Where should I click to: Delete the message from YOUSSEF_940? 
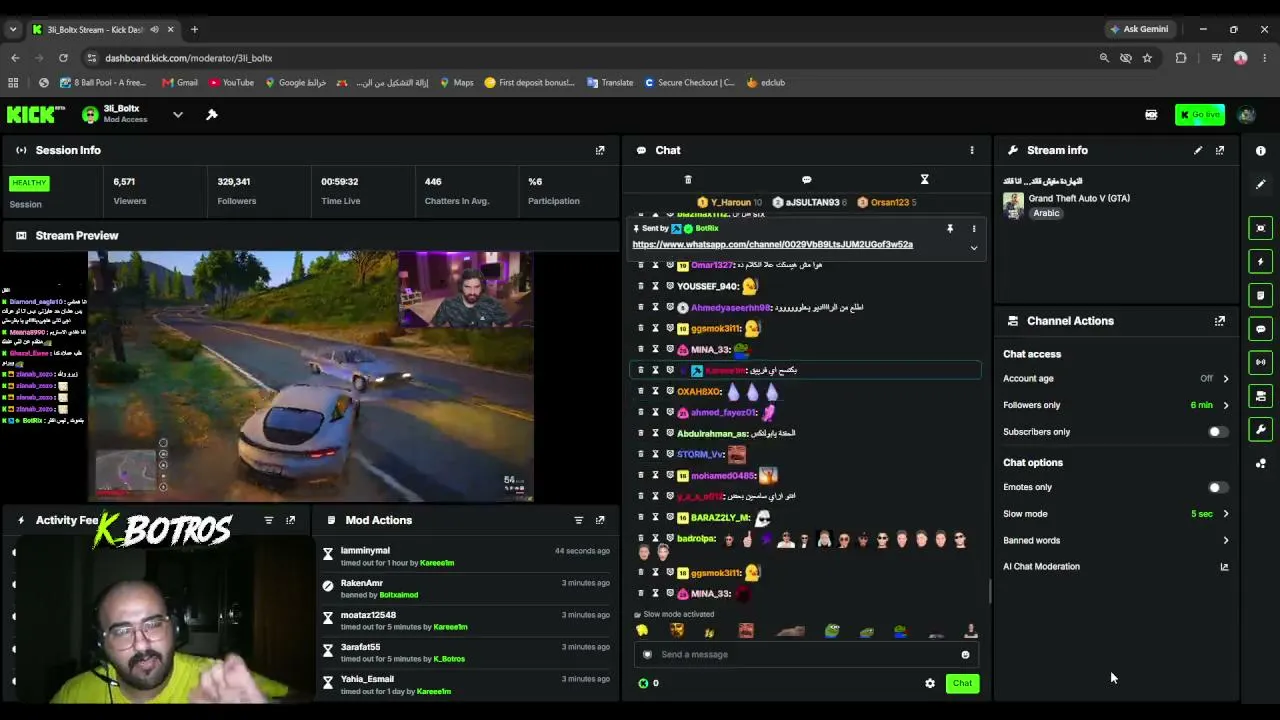tap(641, 286)
